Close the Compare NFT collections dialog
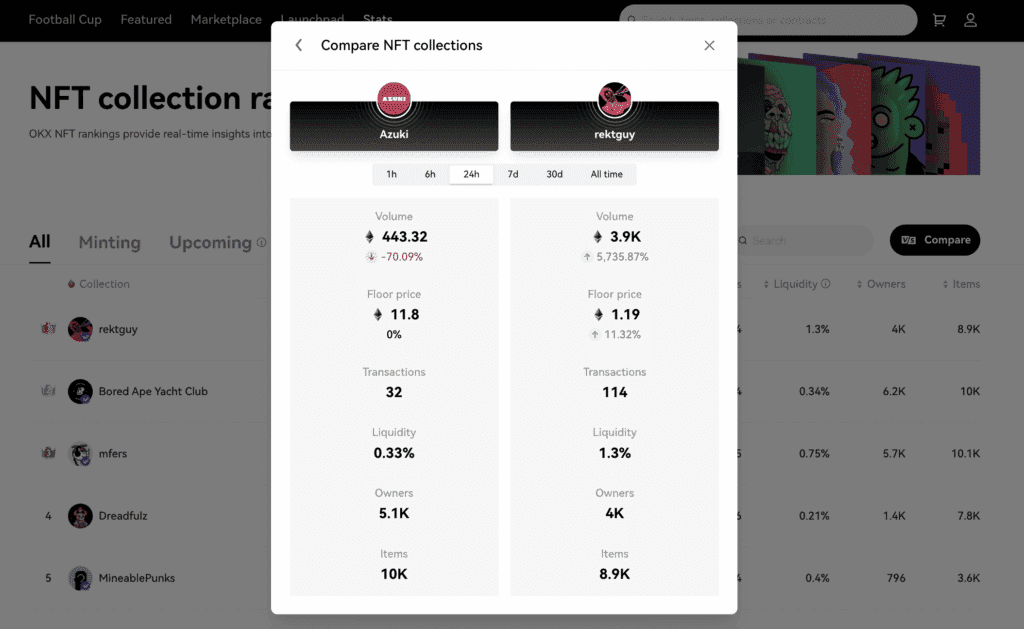 [709, 46]
